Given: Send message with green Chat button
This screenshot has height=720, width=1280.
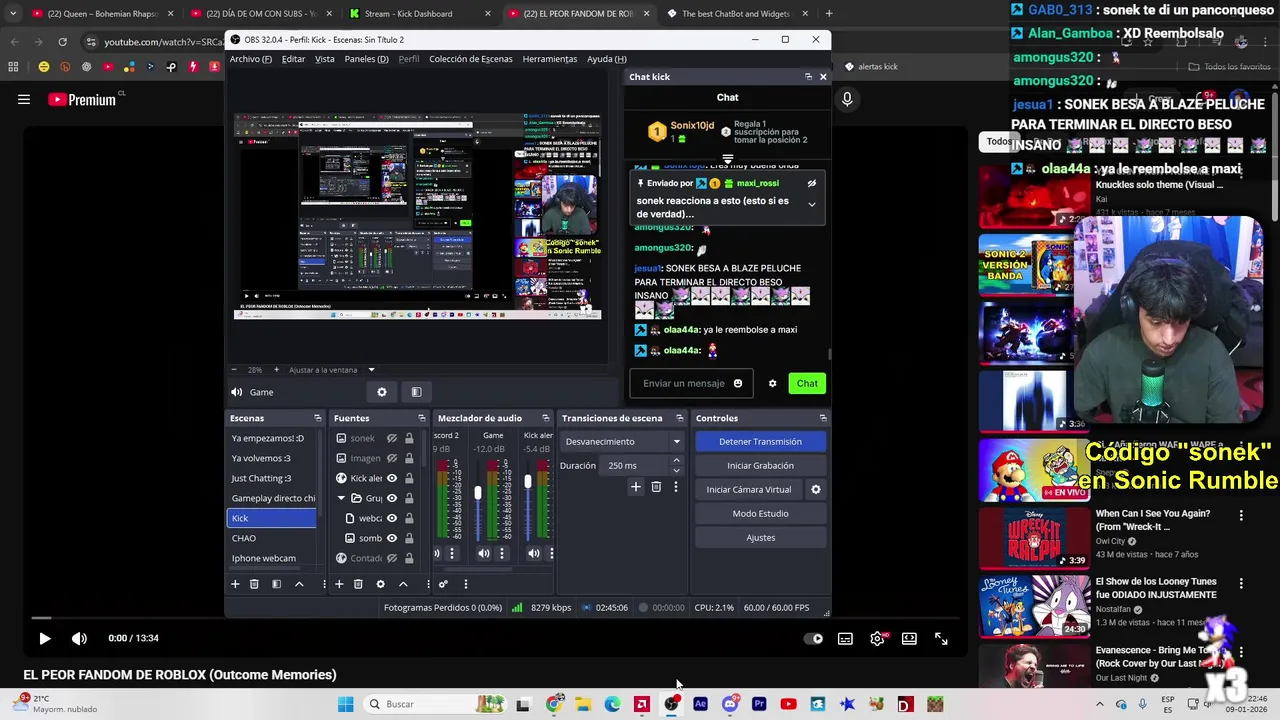Looking at the screenshot, I should pos(807,383).
